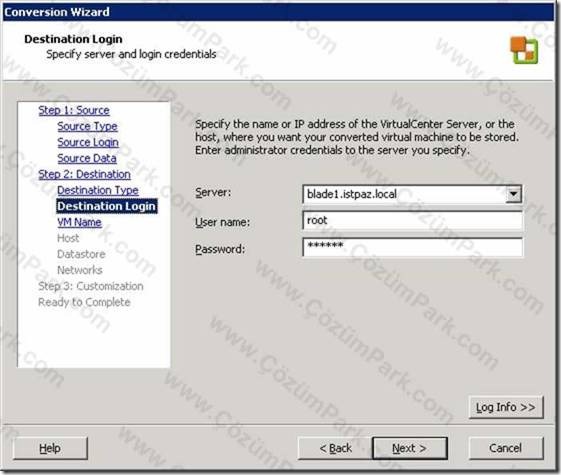Go back with the < Back button
Screen dimensions: 561x475
click(x=335, y=448)
